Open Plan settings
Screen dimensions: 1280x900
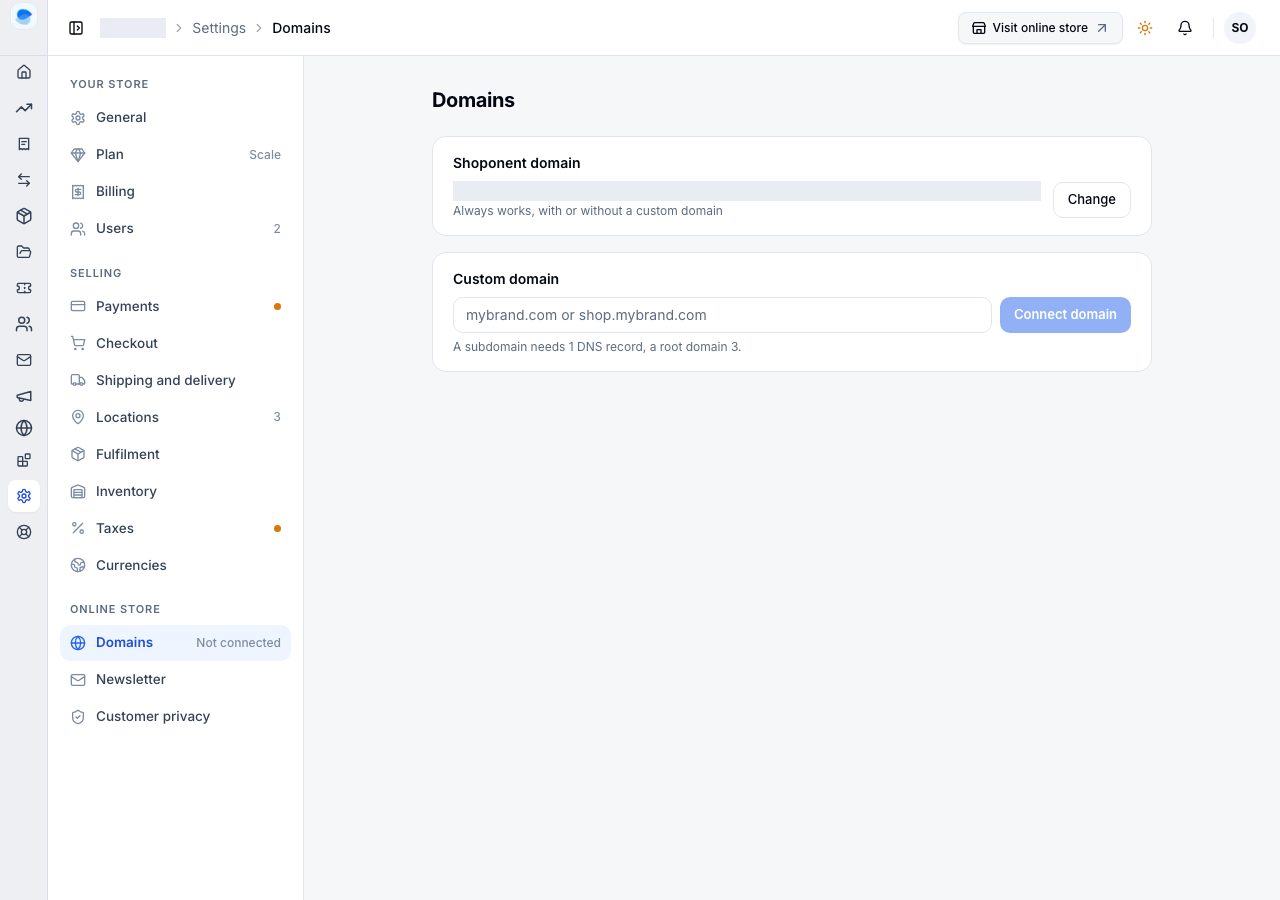click(175, 154)
